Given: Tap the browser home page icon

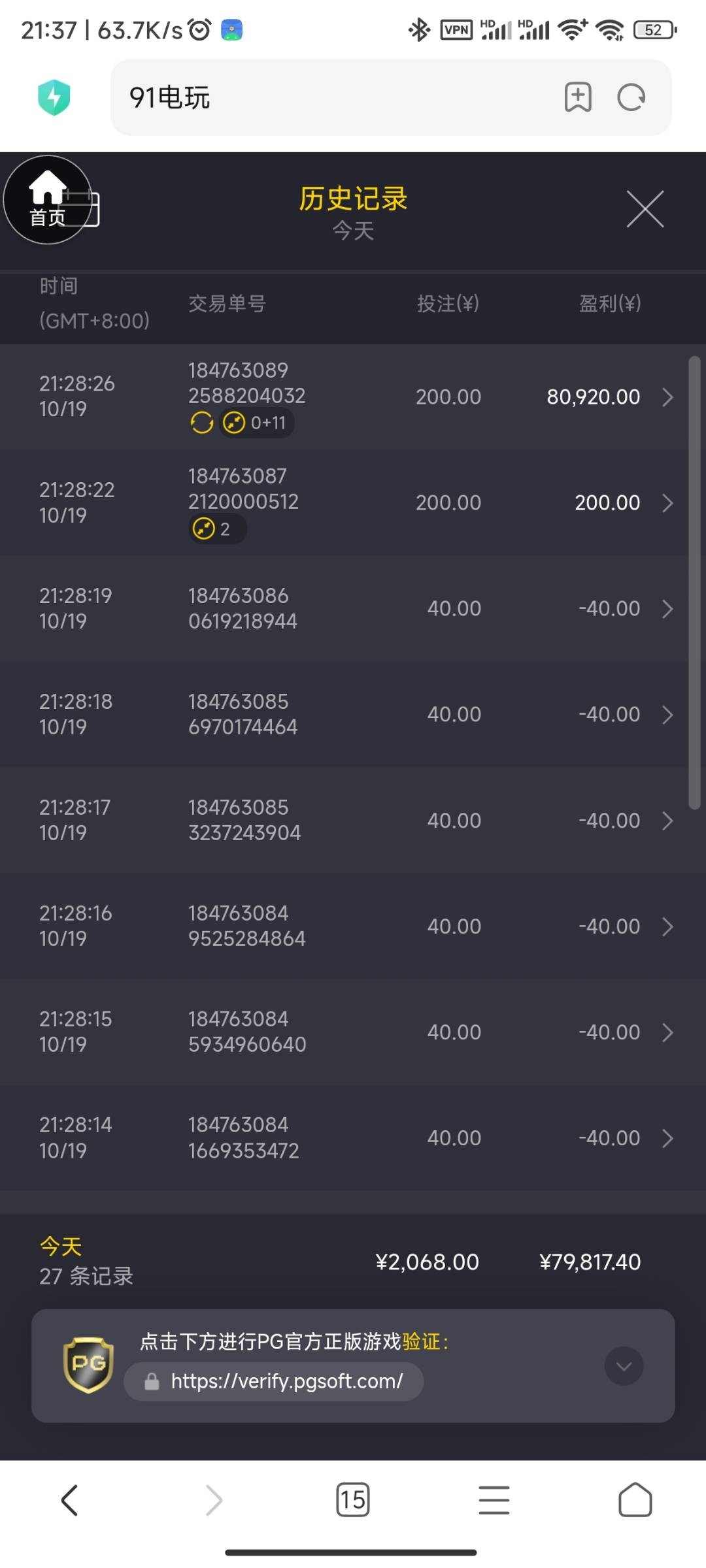Looking at the screenshot, I should pos(635,1499).
